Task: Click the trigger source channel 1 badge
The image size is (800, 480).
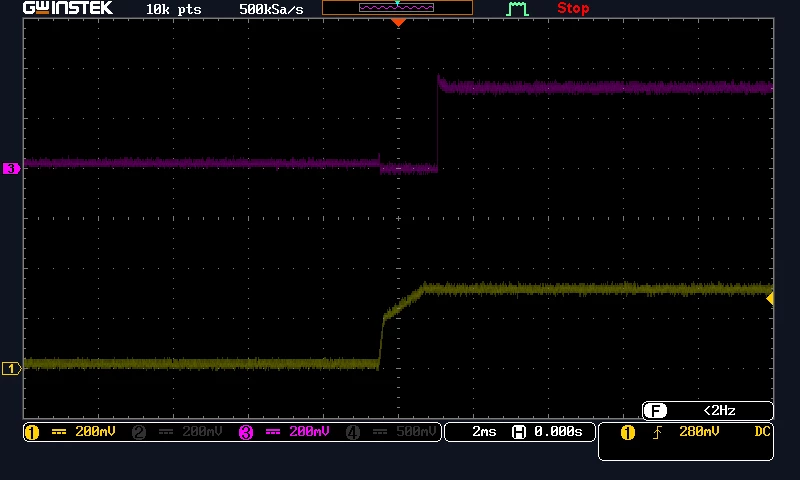Action: coord(628,433)
